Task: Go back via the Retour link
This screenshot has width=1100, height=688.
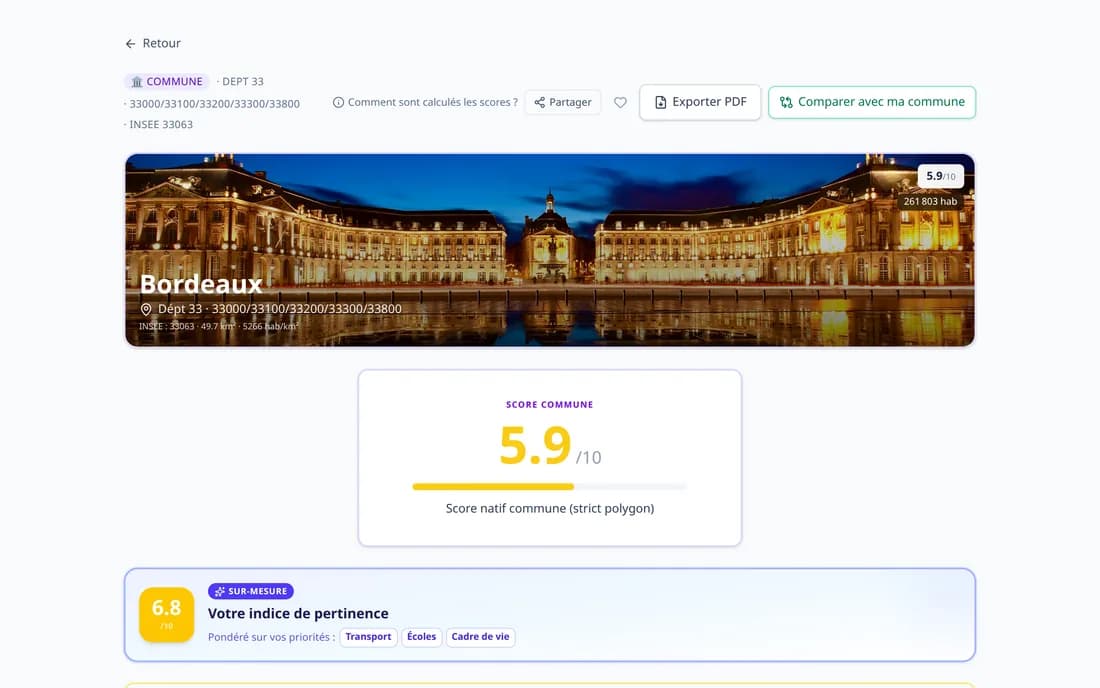Action: [x=153, y=43]
